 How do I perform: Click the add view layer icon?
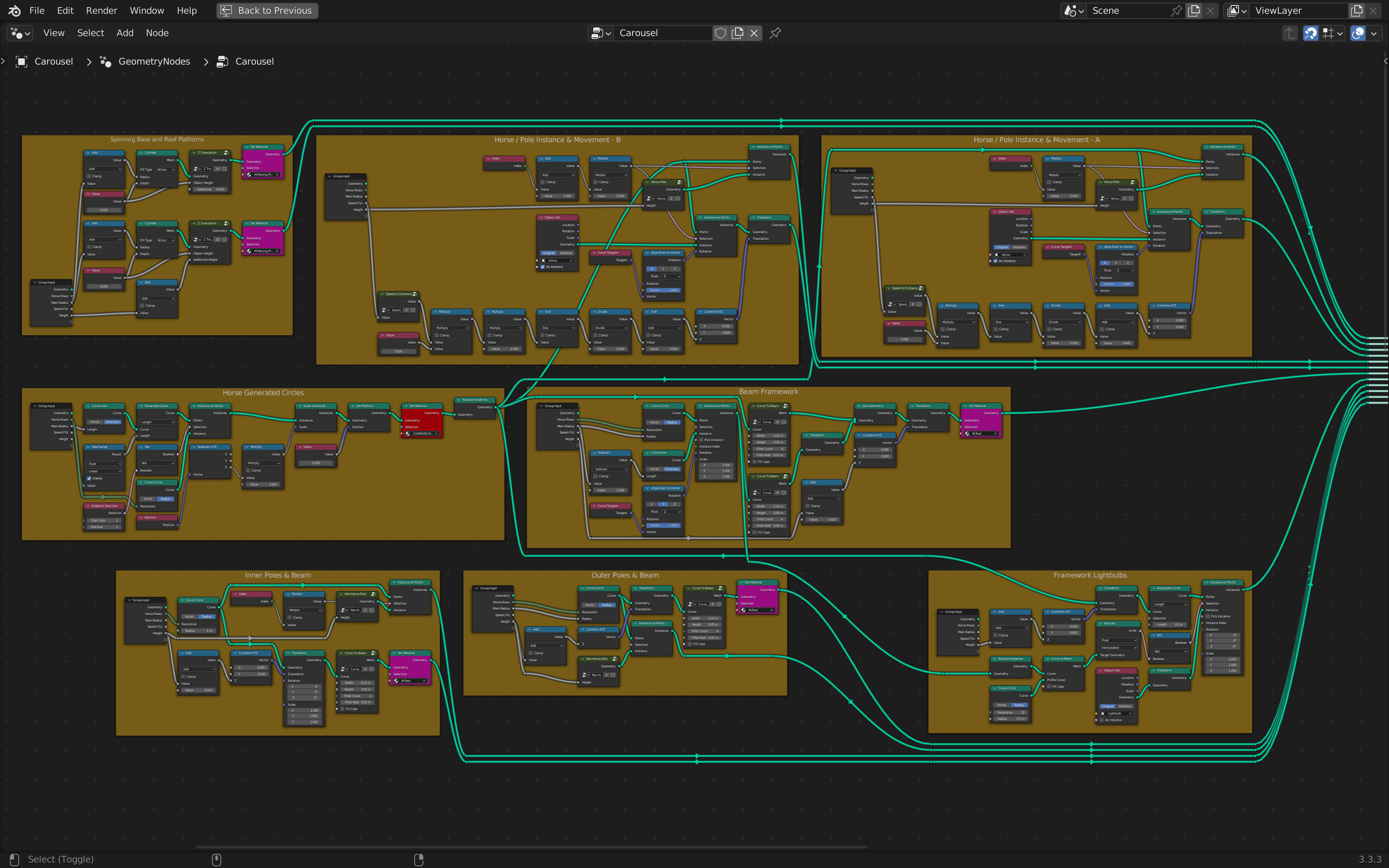(1356, 11)
